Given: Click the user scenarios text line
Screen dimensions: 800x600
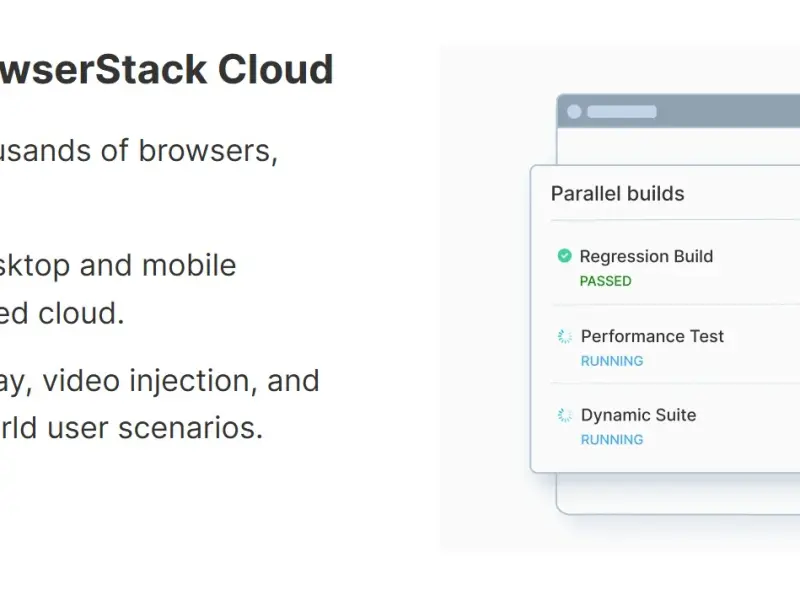Looking at the screenshot, I should tap(132, 428).
